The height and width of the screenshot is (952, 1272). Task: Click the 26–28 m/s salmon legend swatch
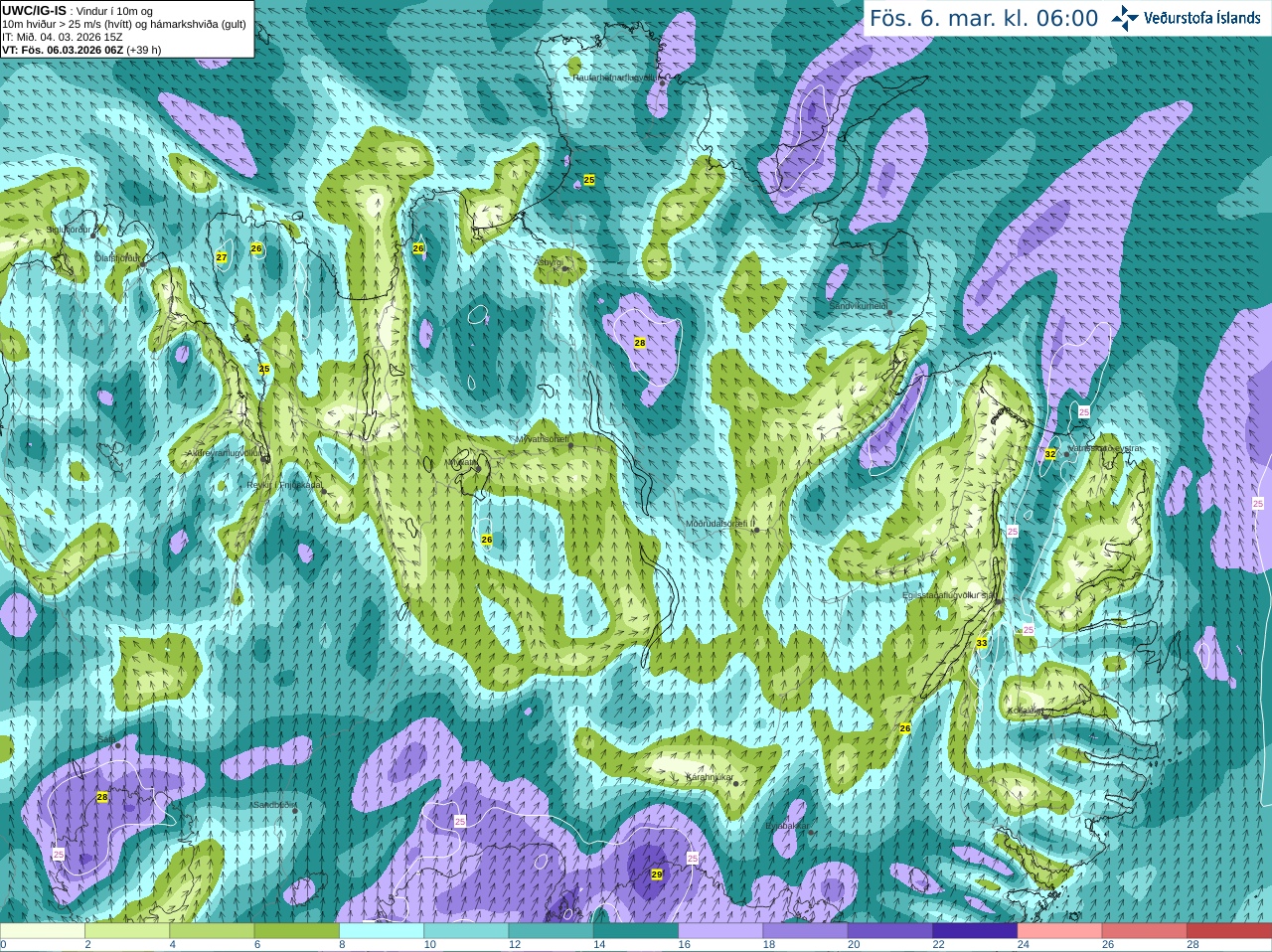[1144, 931]
